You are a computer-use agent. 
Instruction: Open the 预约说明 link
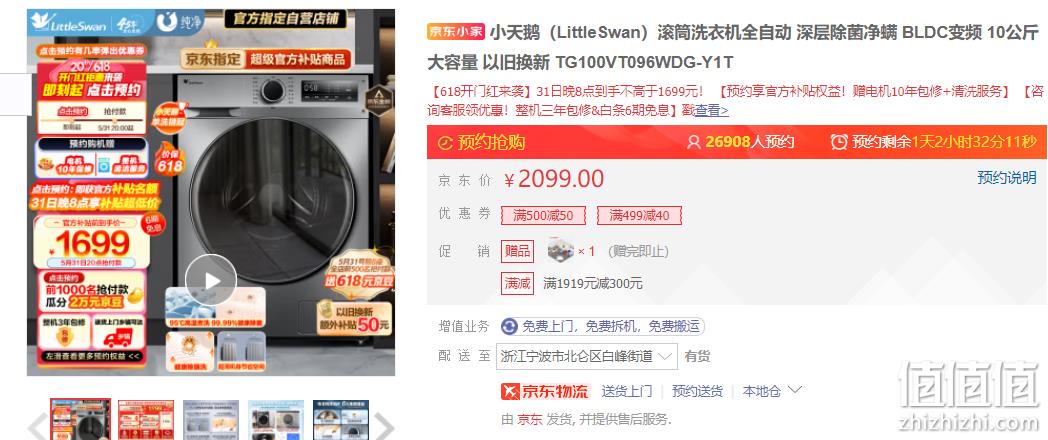coord(1007,178)
